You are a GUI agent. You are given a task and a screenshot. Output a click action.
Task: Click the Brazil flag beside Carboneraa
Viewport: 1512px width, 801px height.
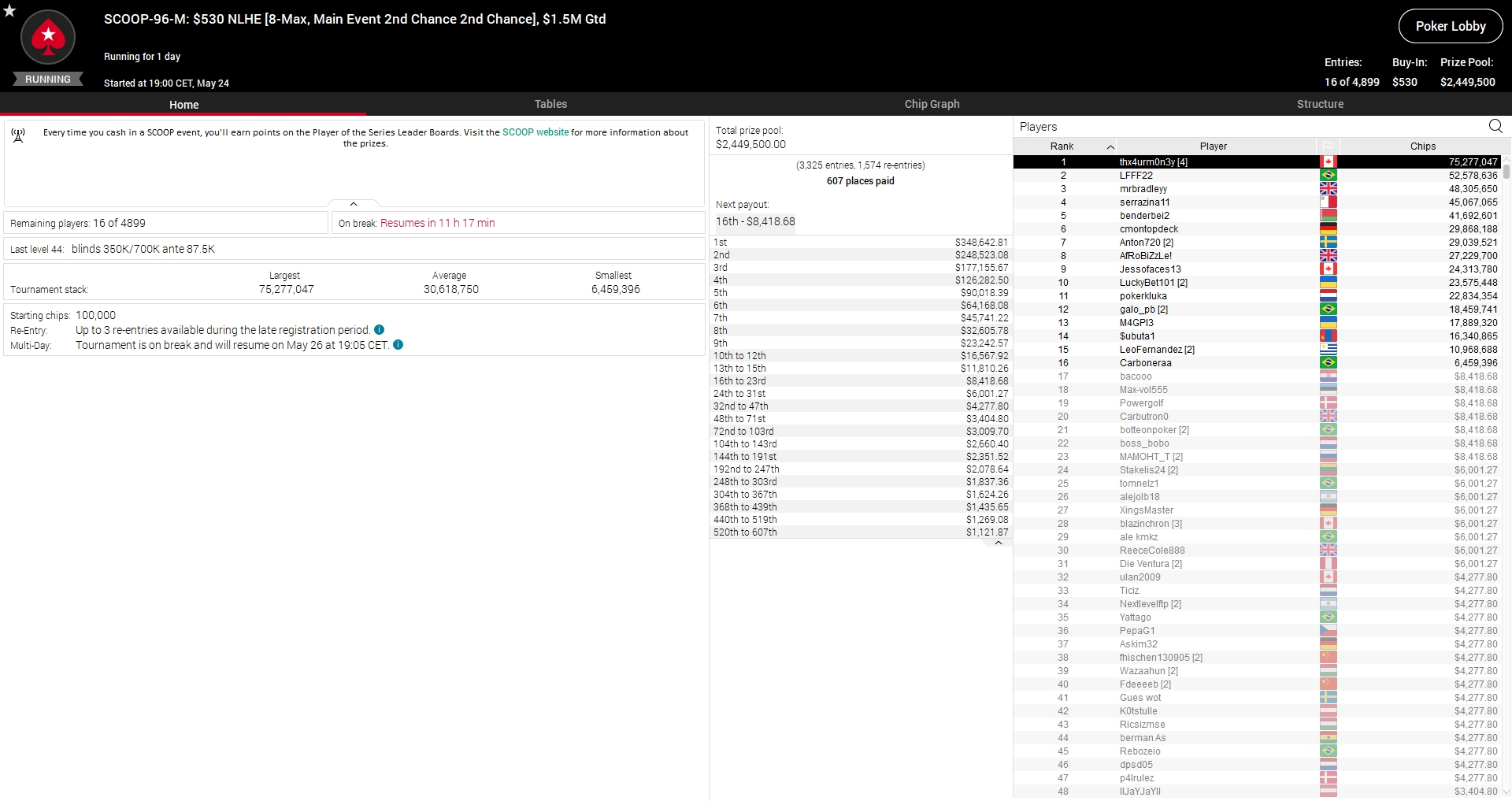[x=1329, y=363]
